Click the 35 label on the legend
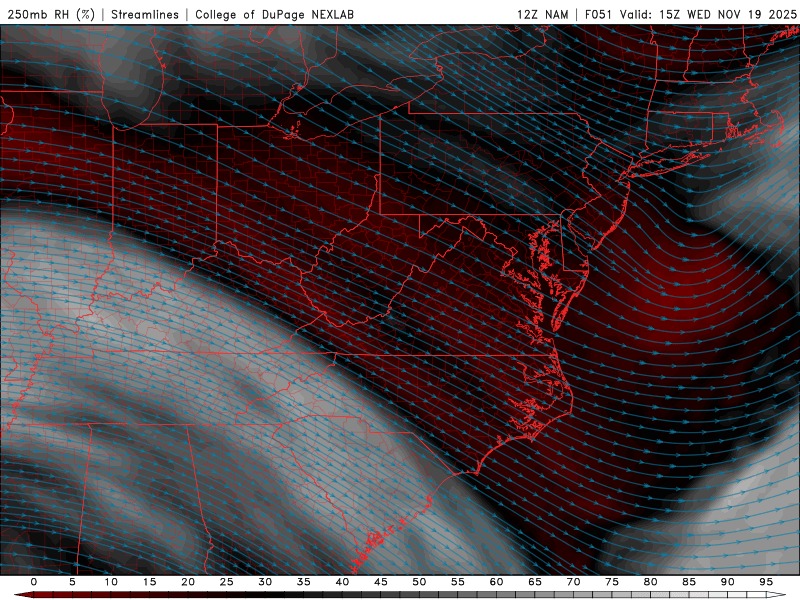 click(x=304, y=582)
